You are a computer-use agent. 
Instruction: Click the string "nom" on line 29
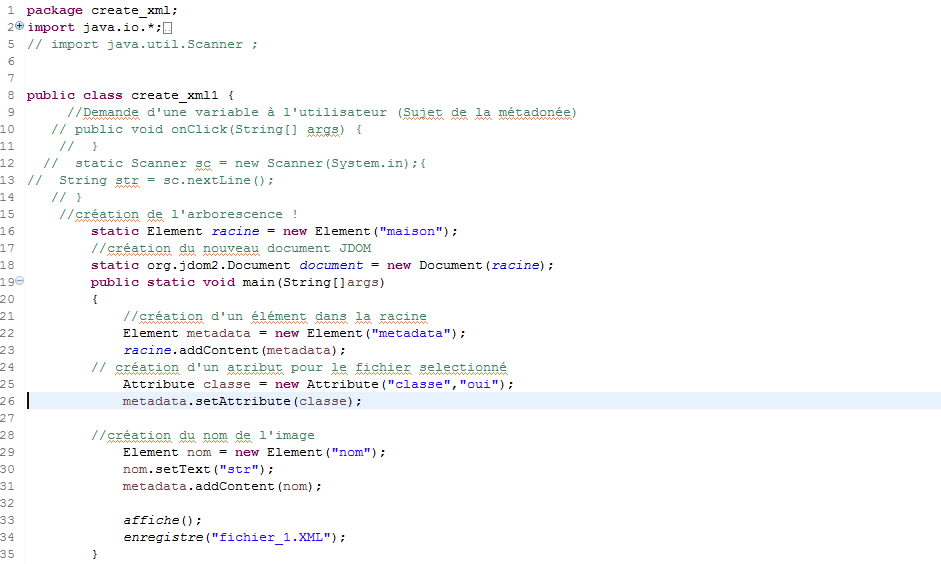pos(351,452)
